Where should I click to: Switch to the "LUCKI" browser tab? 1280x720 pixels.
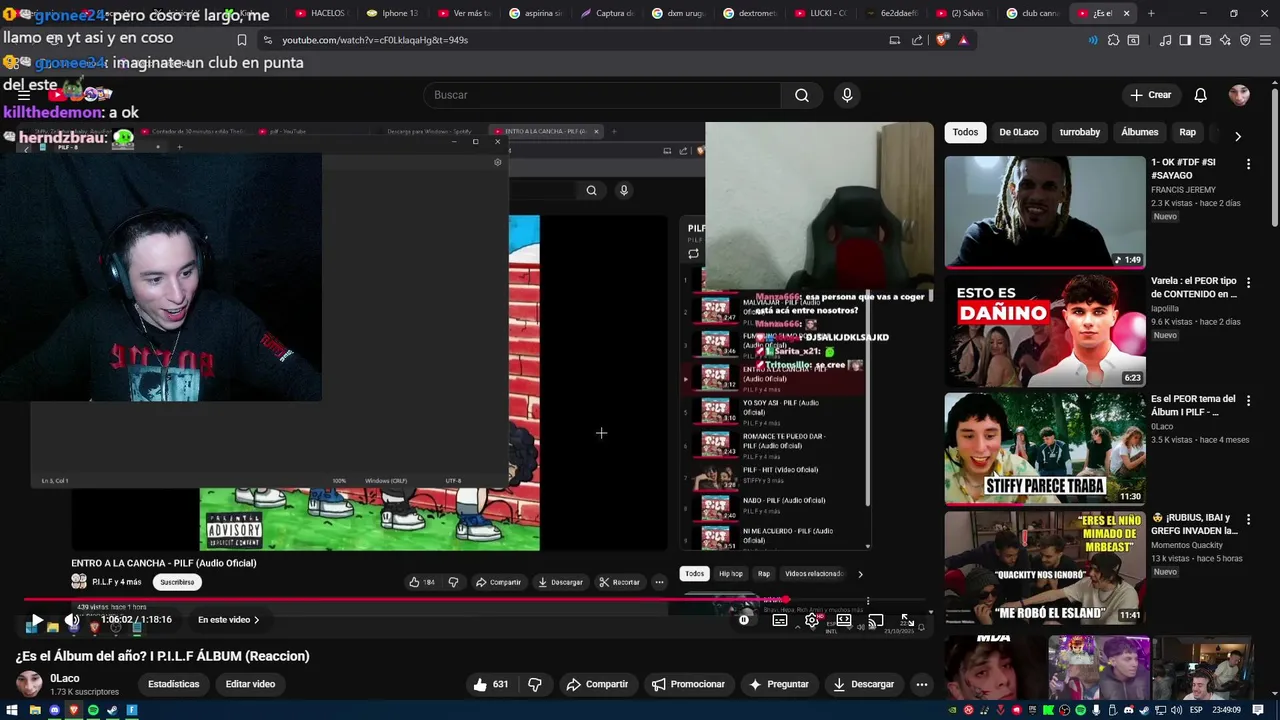[x=820, y=13]
